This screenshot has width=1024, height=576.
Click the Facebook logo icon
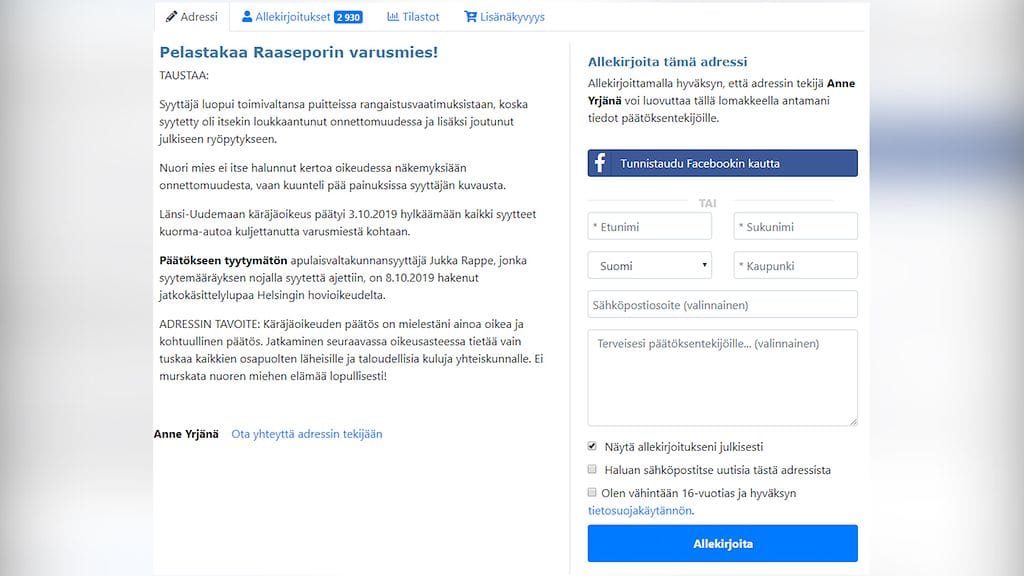pos(600,163)
